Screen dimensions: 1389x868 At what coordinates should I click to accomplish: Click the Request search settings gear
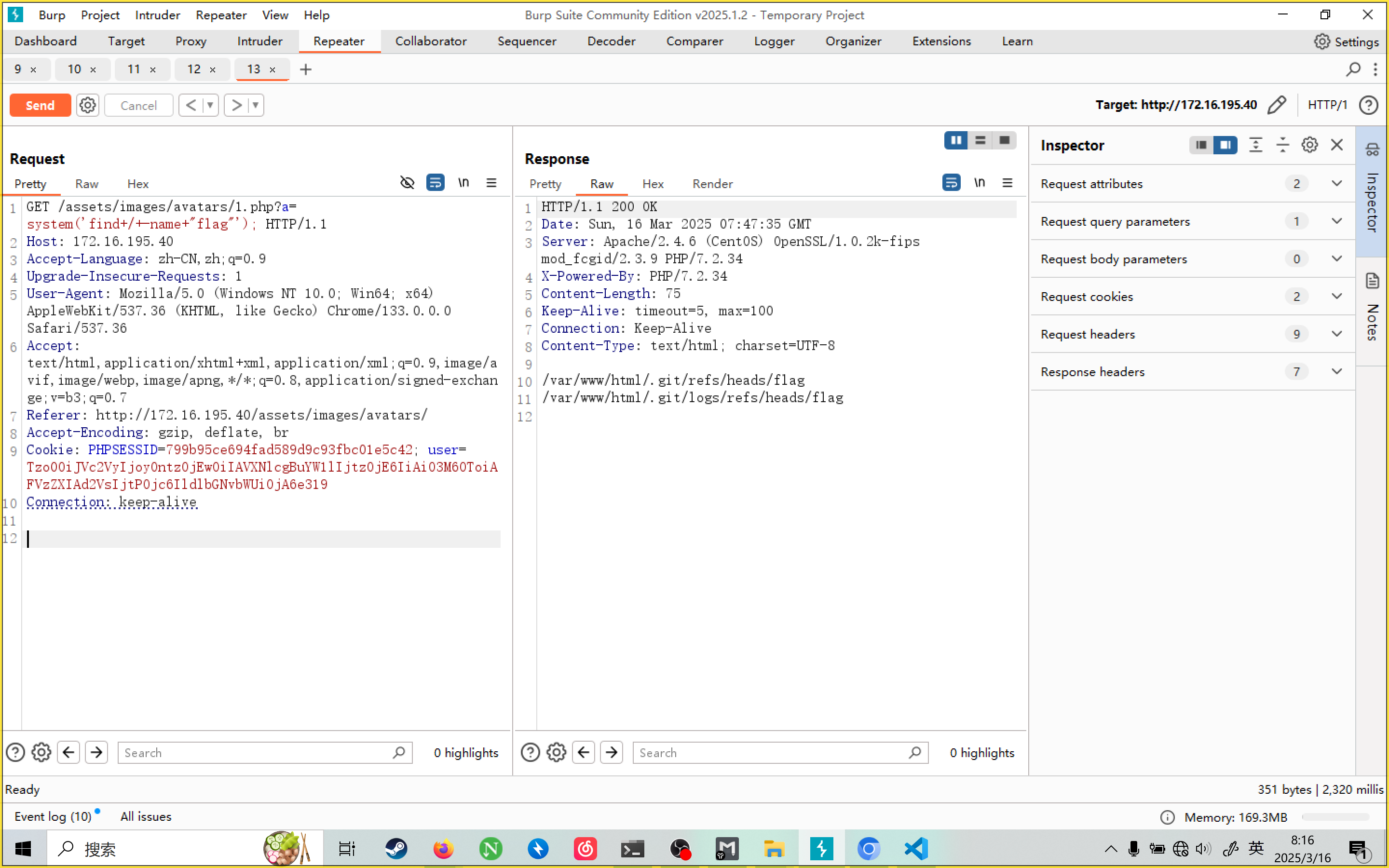pos(41,752)
